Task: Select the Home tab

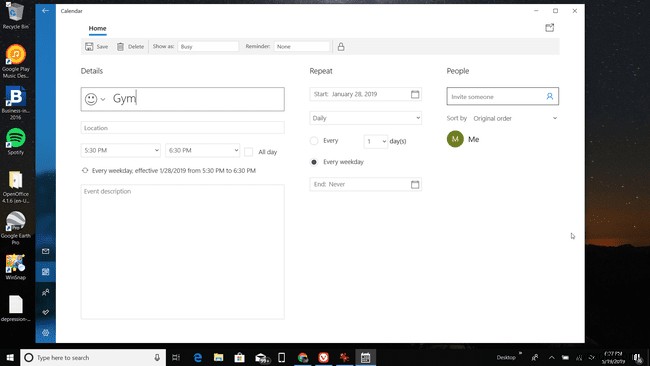Action: tap(97, 28)
